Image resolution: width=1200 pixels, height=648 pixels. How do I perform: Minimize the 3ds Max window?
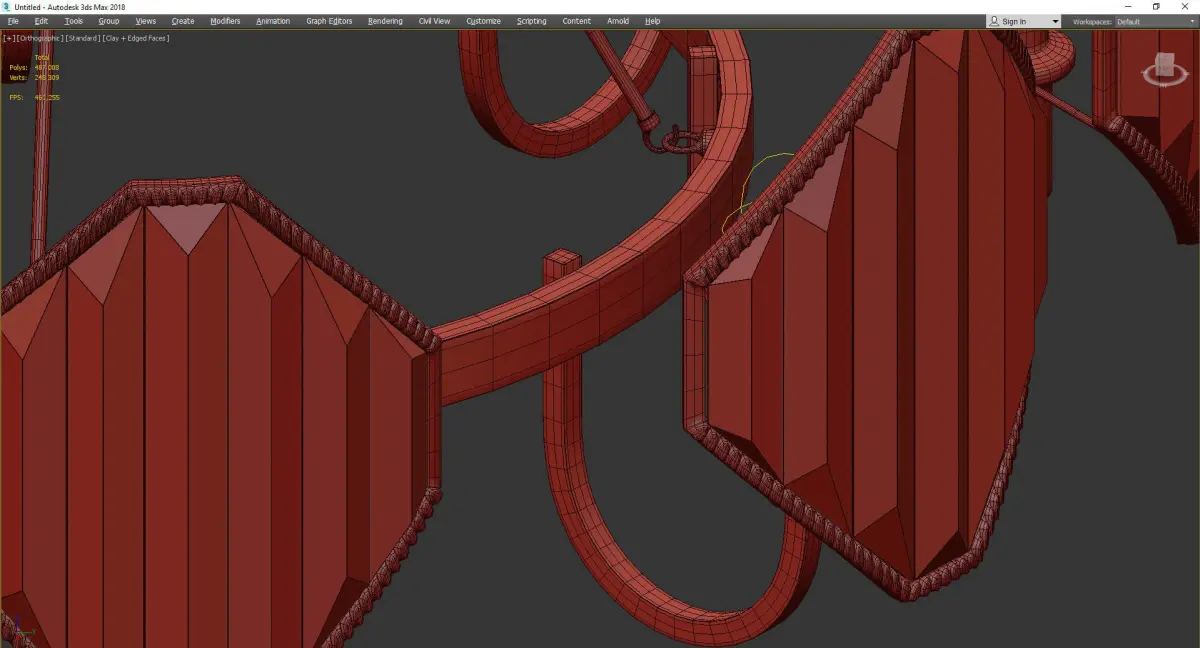click(1129, 6)
